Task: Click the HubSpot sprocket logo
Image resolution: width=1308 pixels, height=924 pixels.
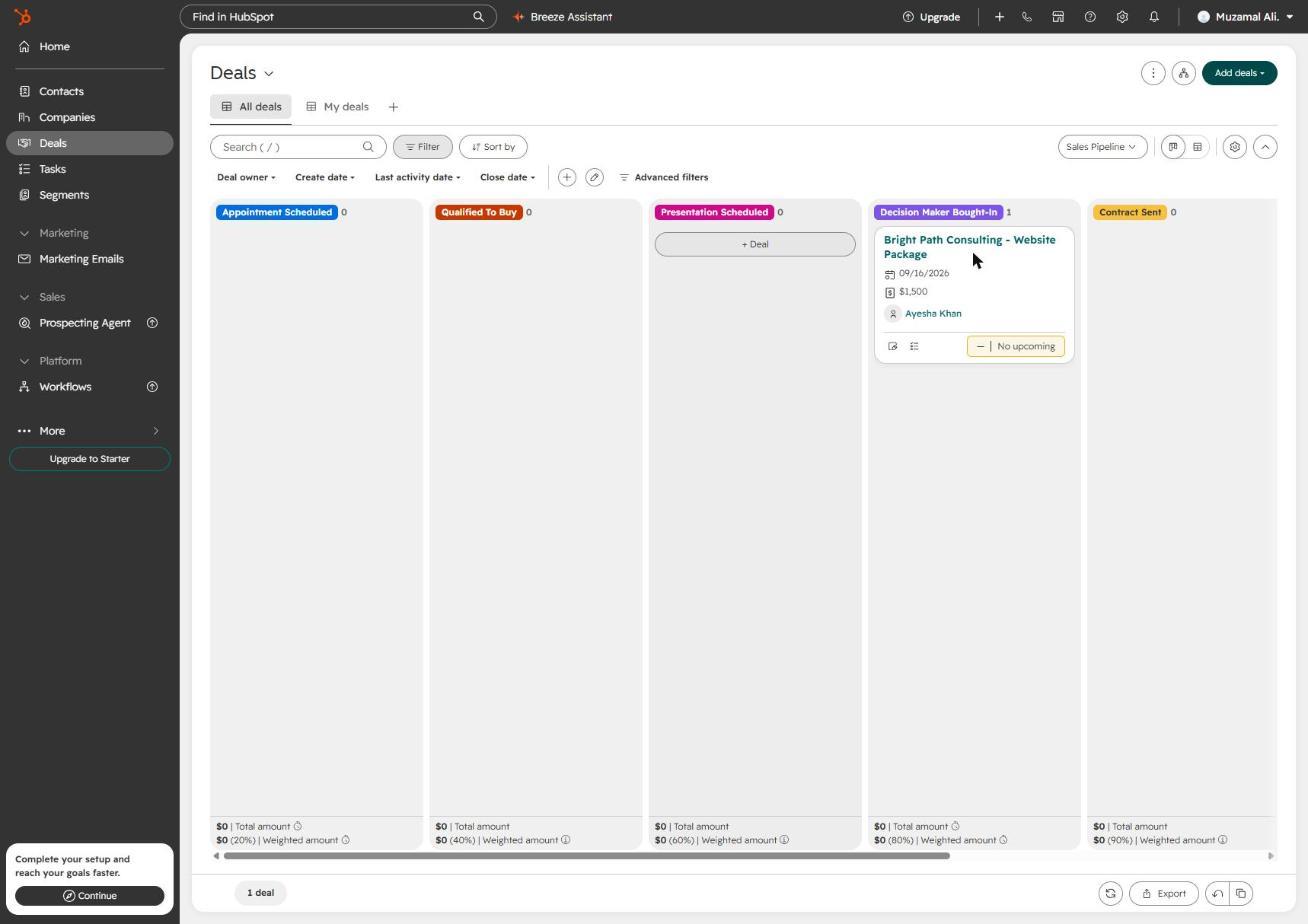Action: pyautogui.click(x=23, y=17)
